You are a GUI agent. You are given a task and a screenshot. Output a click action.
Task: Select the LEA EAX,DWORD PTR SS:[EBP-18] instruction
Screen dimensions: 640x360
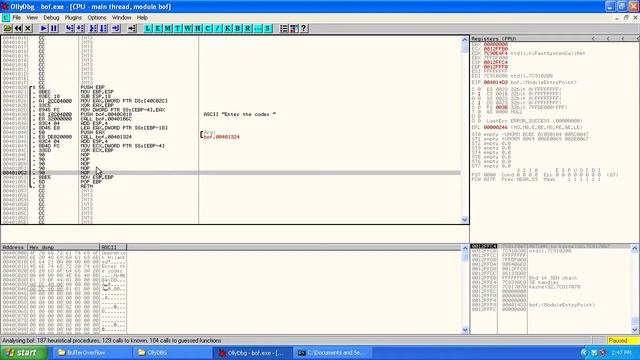[x=124, y=128]
